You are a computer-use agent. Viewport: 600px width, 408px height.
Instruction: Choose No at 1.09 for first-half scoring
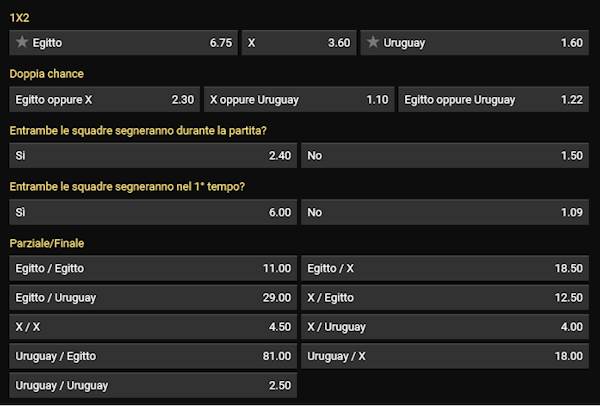point(445,213)
